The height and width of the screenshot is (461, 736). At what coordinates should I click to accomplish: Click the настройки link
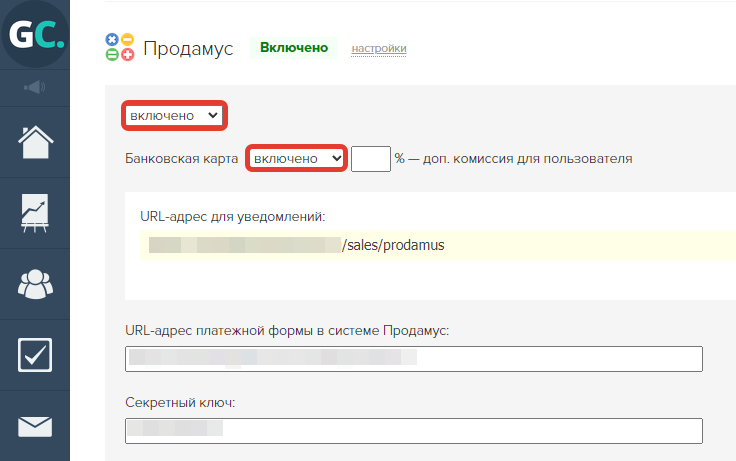(x=379, y=48)
